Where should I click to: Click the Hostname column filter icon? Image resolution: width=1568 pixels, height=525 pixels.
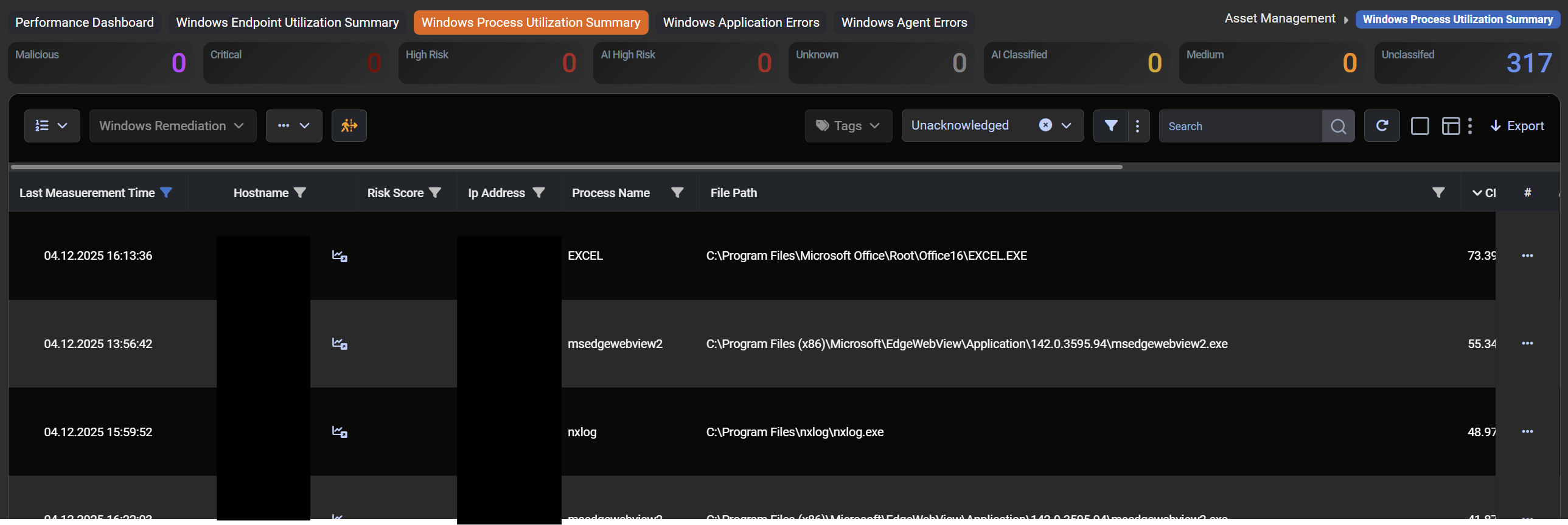[300, 193]
